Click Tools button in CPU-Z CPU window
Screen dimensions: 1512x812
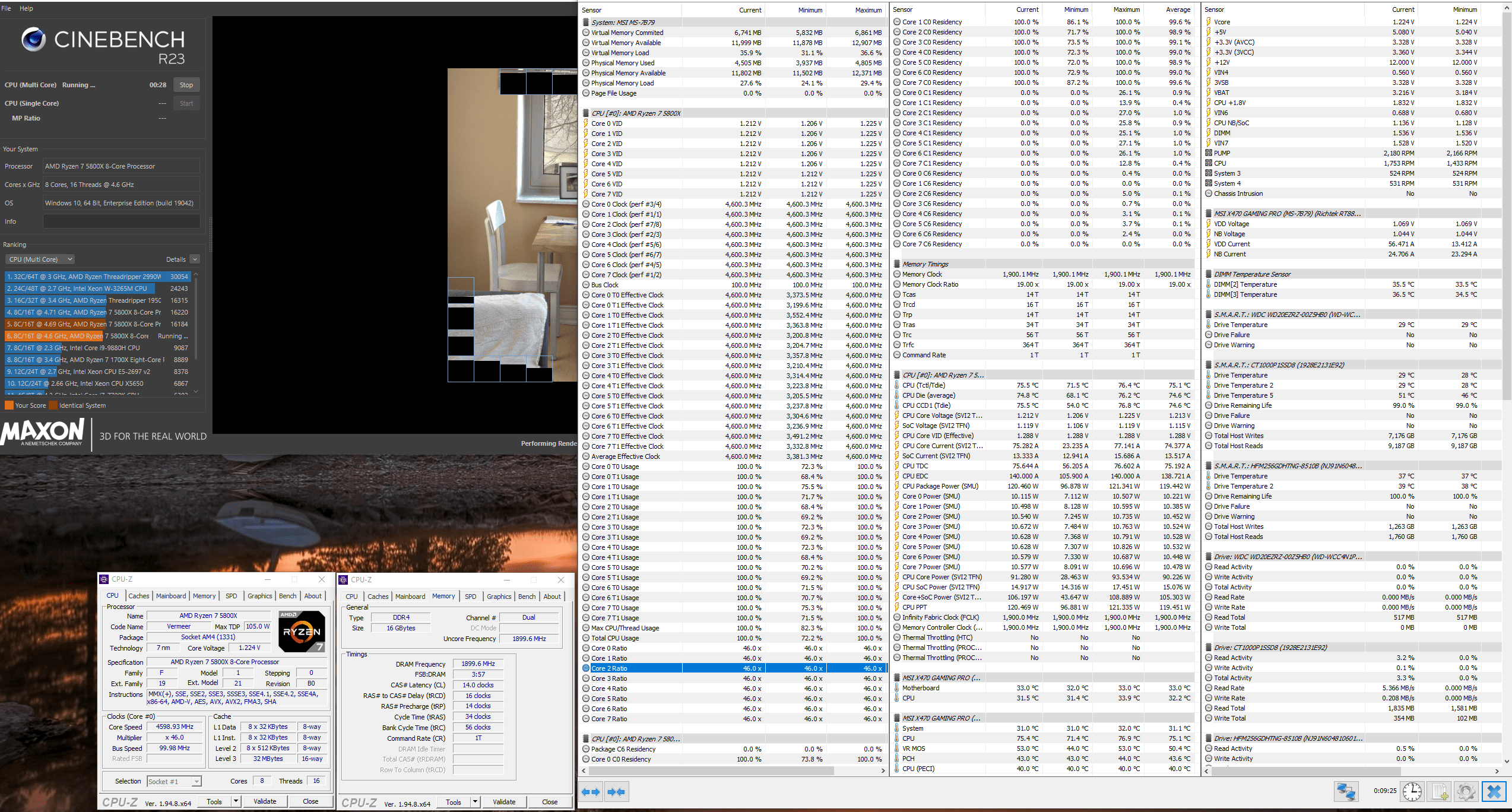click(214, 801)
